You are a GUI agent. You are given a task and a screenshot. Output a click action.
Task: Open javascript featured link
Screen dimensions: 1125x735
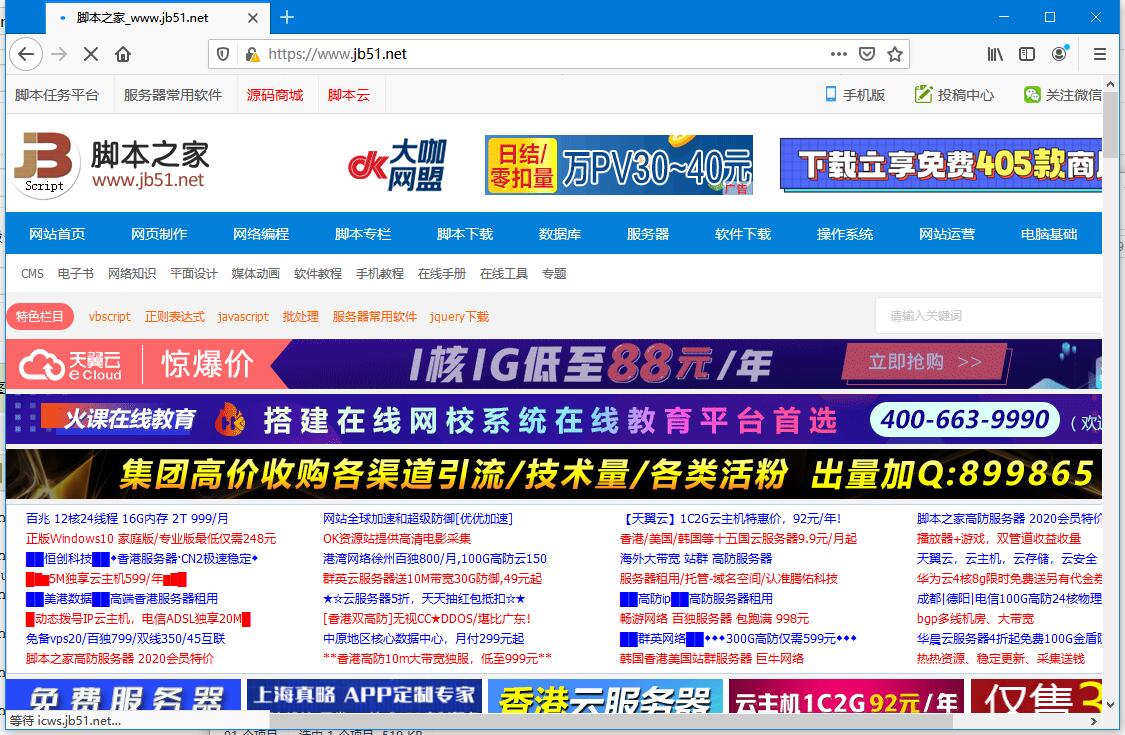pyautogui.click(x=243, y=317)
